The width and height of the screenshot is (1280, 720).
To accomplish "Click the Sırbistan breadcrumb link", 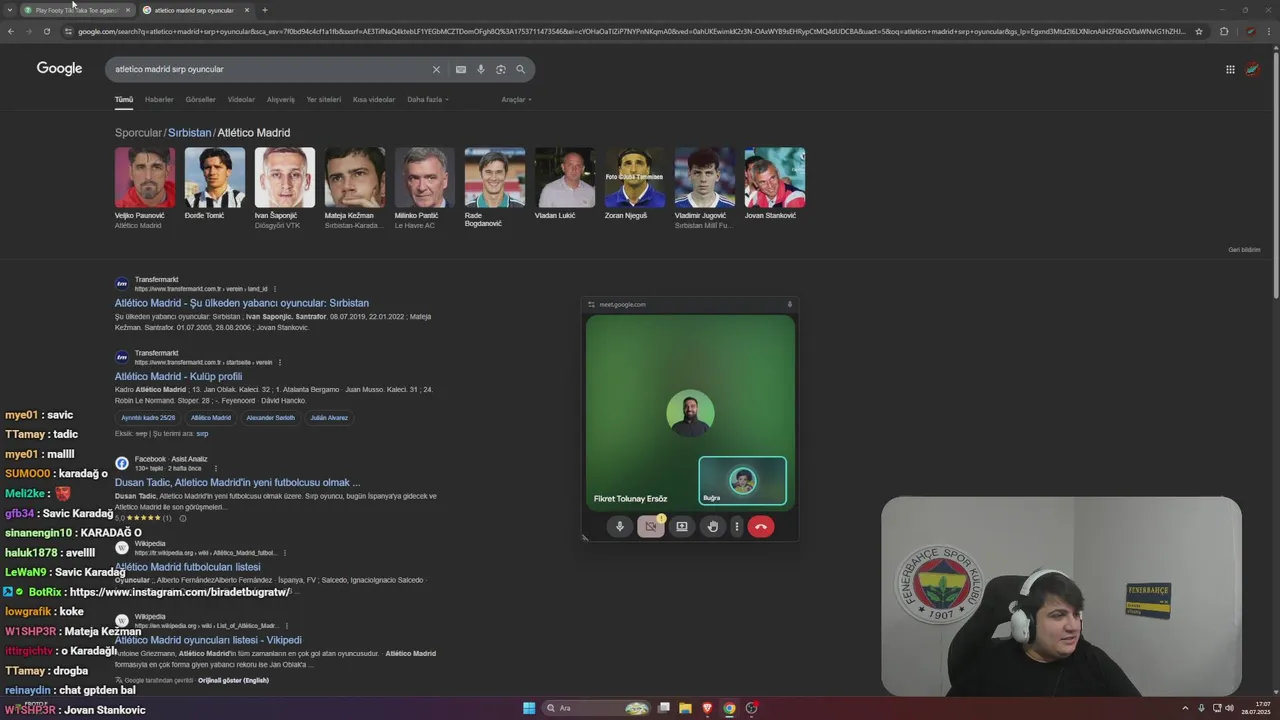I will coord(189,132).
